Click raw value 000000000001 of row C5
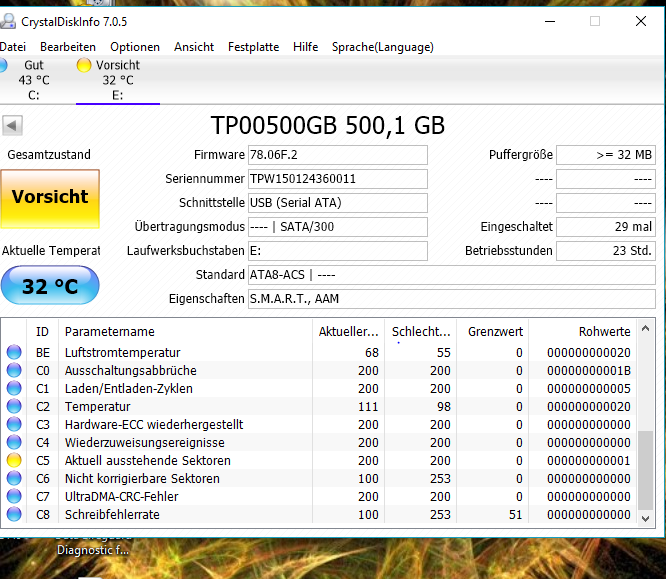This screenshot has height=579, width=666. 589,460
